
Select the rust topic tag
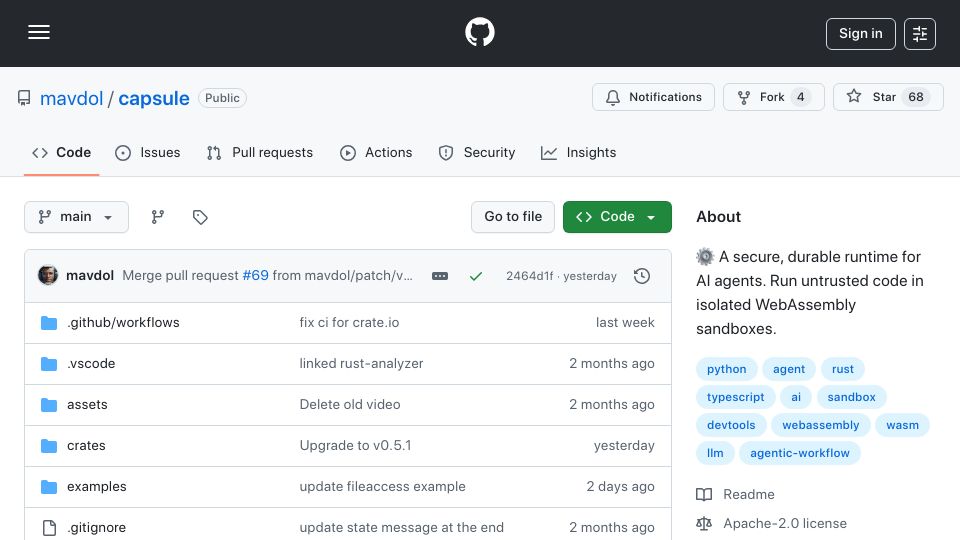tap(842, 369)
